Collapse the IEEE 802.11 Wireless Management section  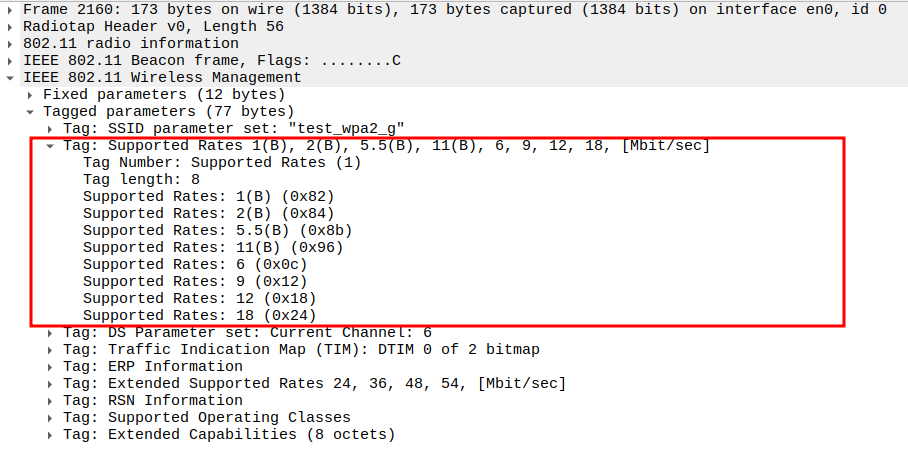pos(11,77)
